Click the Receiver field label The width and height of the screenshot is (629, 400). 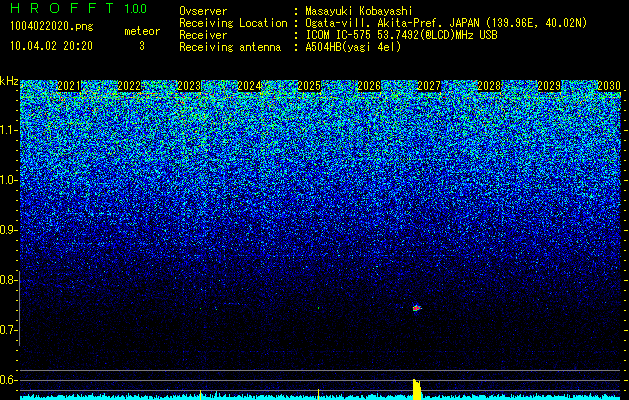point(203,35)
